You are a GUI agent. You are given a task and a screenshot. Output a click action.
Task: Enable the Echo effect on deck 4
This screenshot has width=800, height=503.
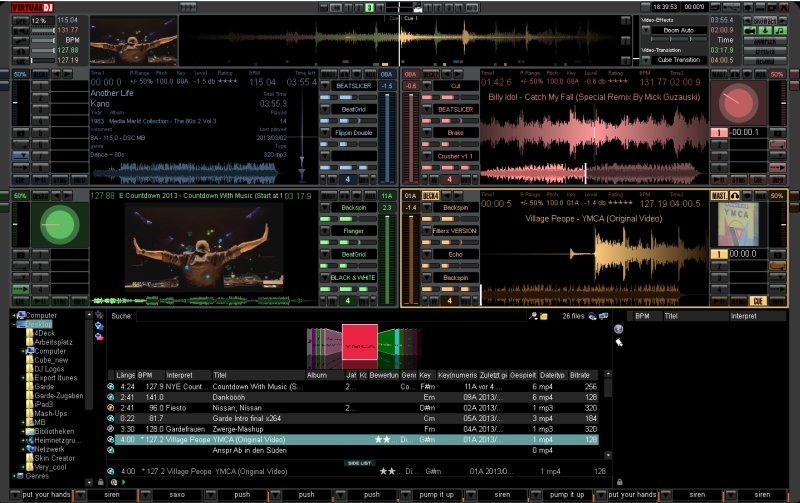pos(455,255)
